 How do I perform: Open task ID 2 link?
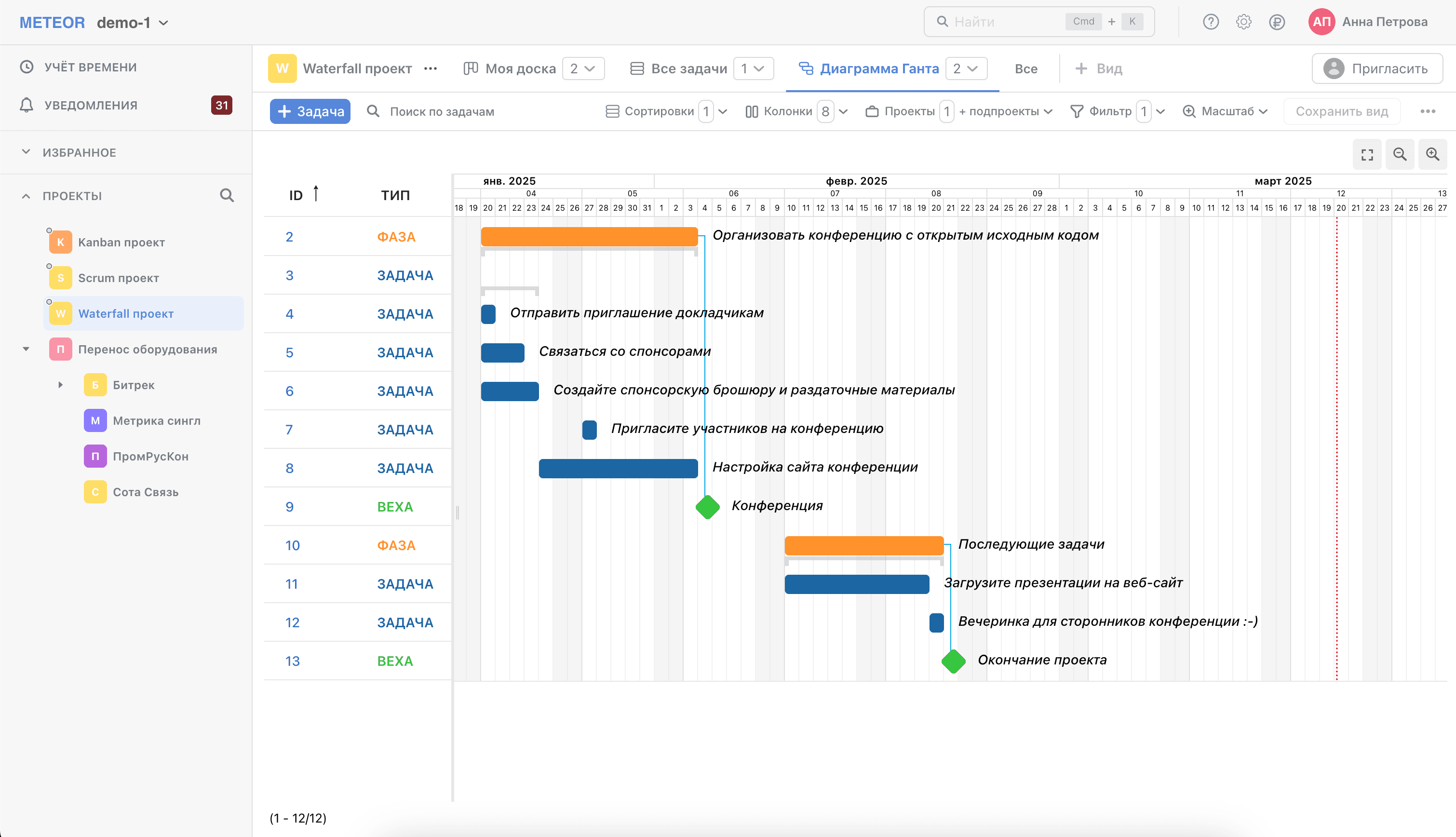point(289,236)
